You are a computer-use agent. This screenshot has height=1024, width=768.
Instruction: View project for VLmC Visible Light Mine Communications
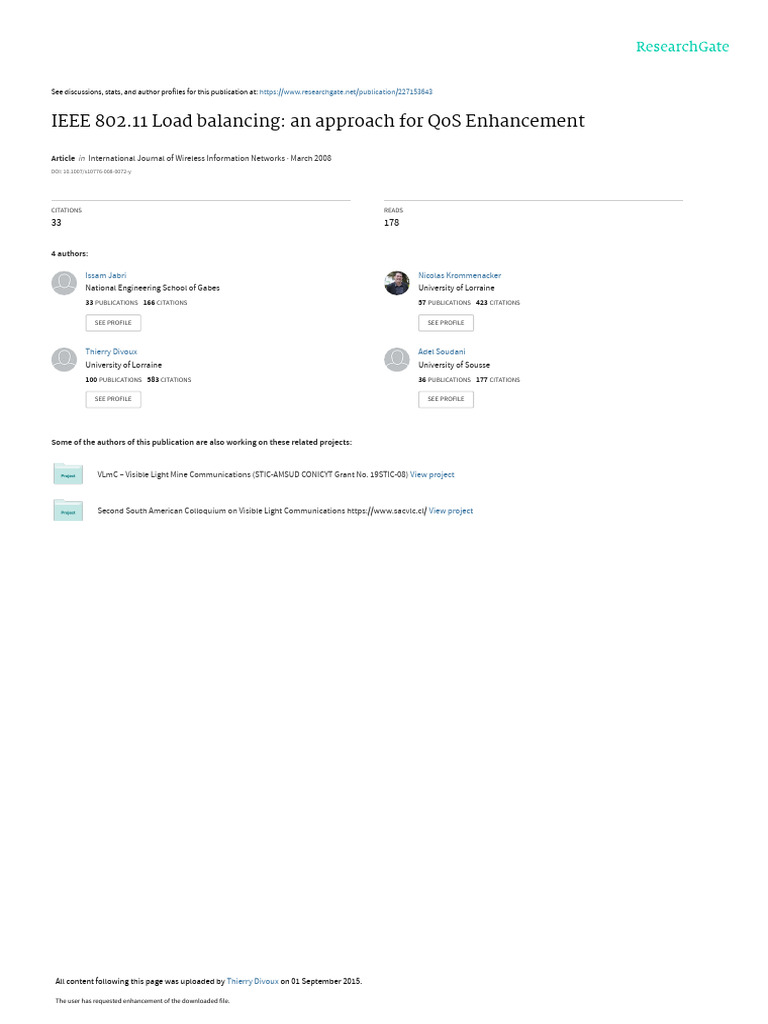(x=432, y=475)
